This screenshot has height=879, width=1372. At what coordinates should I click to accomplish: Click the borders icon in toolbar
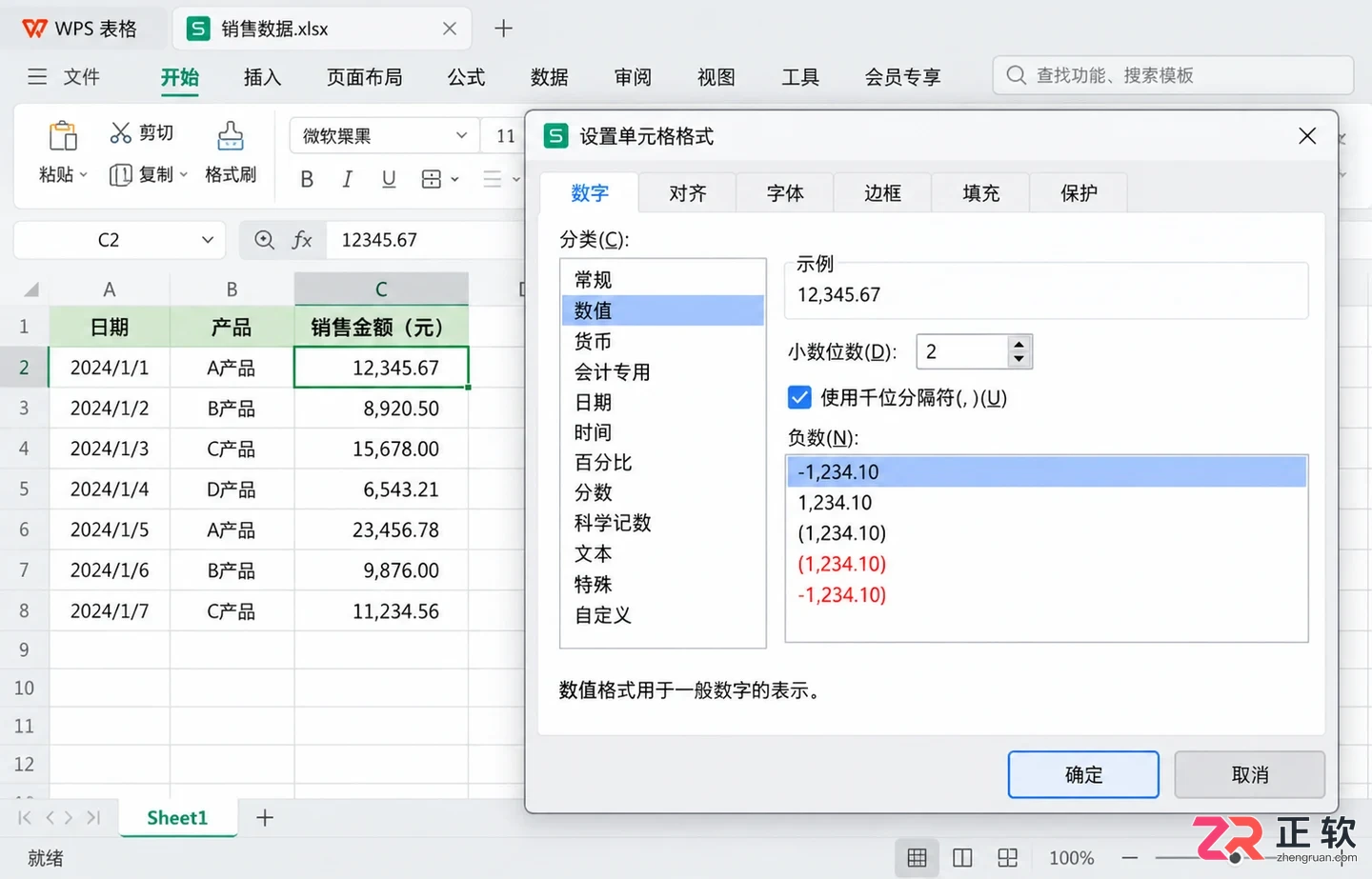point(432,179)
